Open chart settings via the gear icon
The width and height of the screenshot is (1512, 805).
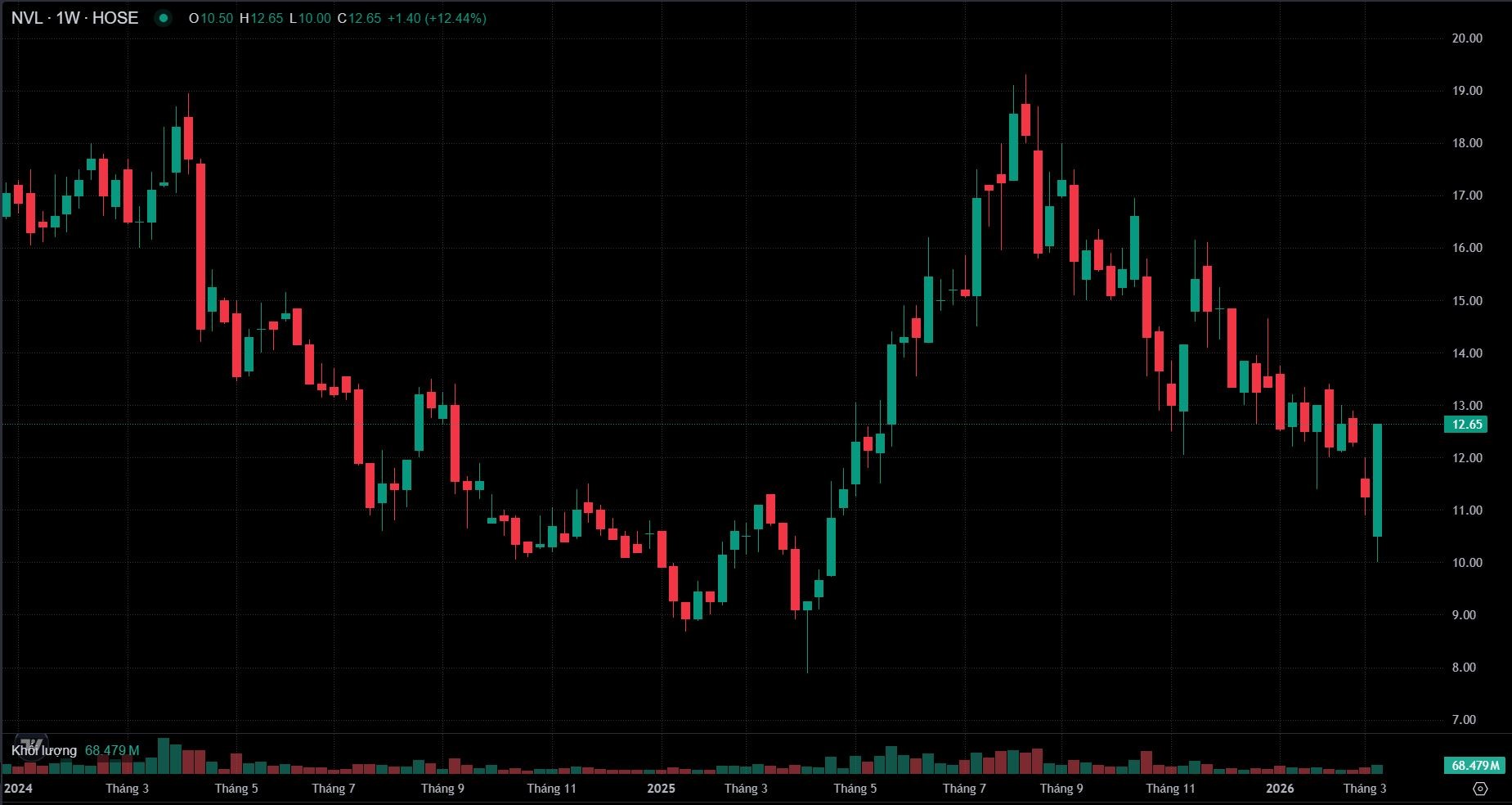(x=1480, y=789)
